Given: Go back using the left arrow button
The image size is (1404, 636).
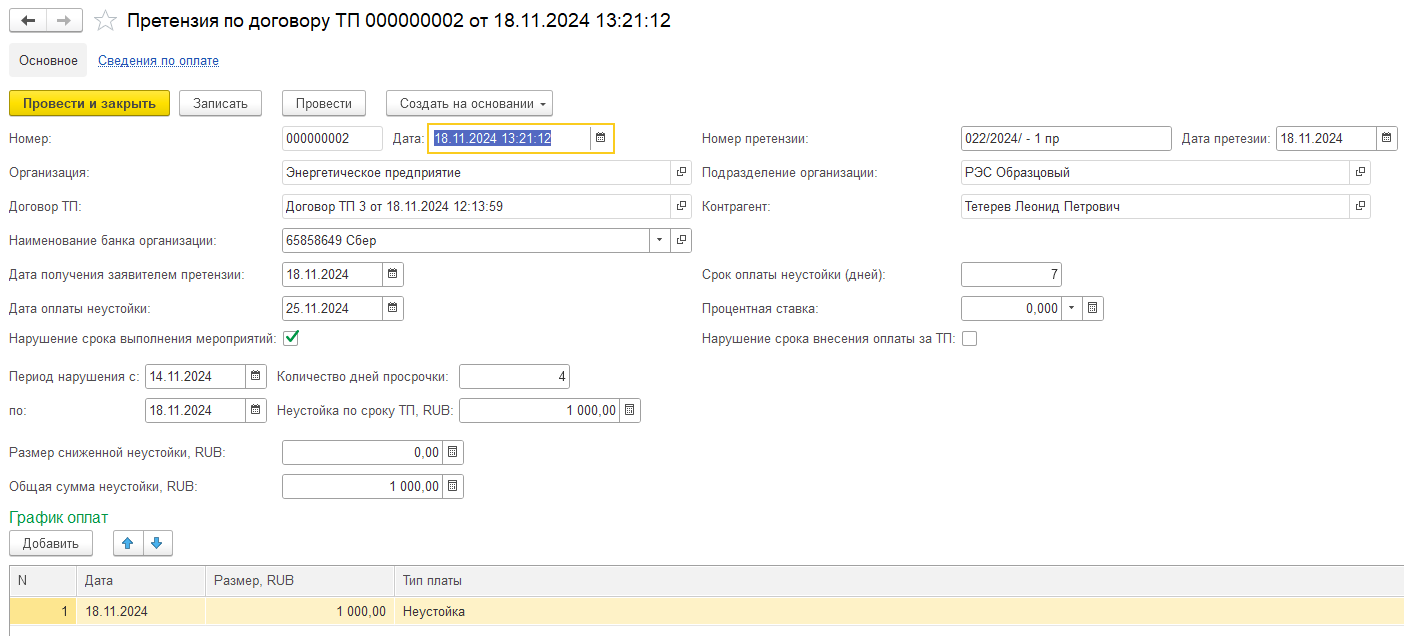Looking at the screenshot, I should pos(29,21).
